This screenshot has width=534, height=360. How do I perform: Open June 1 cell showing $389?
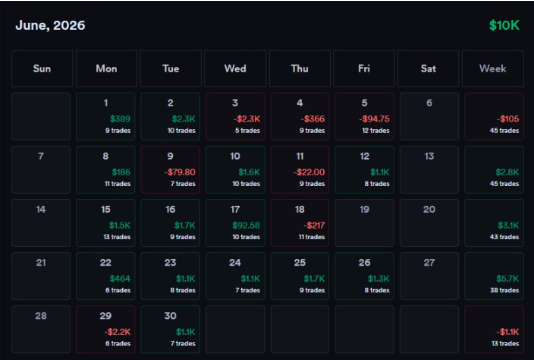(106, 116)
